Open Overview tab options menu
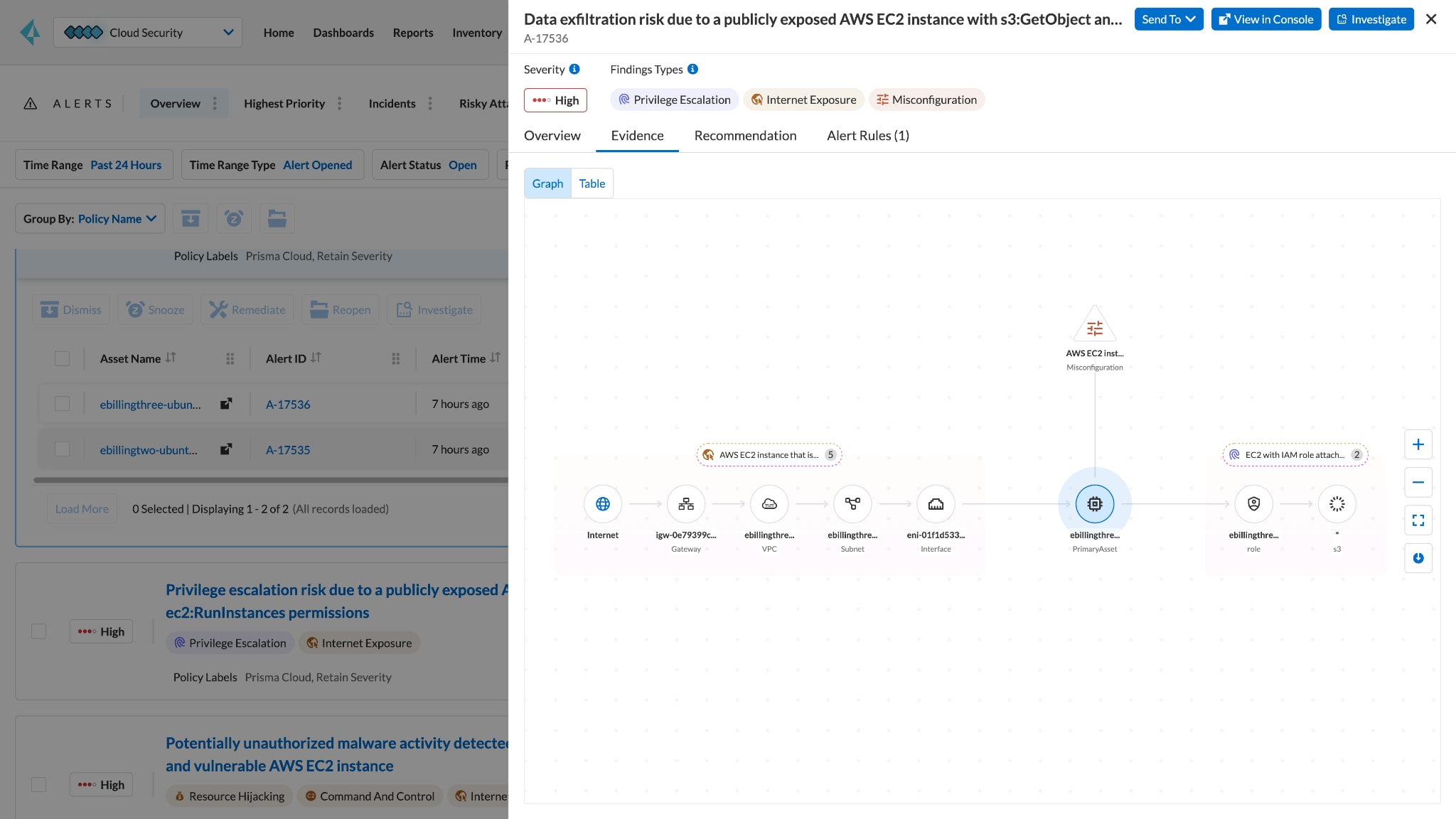Screen dimensions: 1456x819 click(x=215, y=104)
